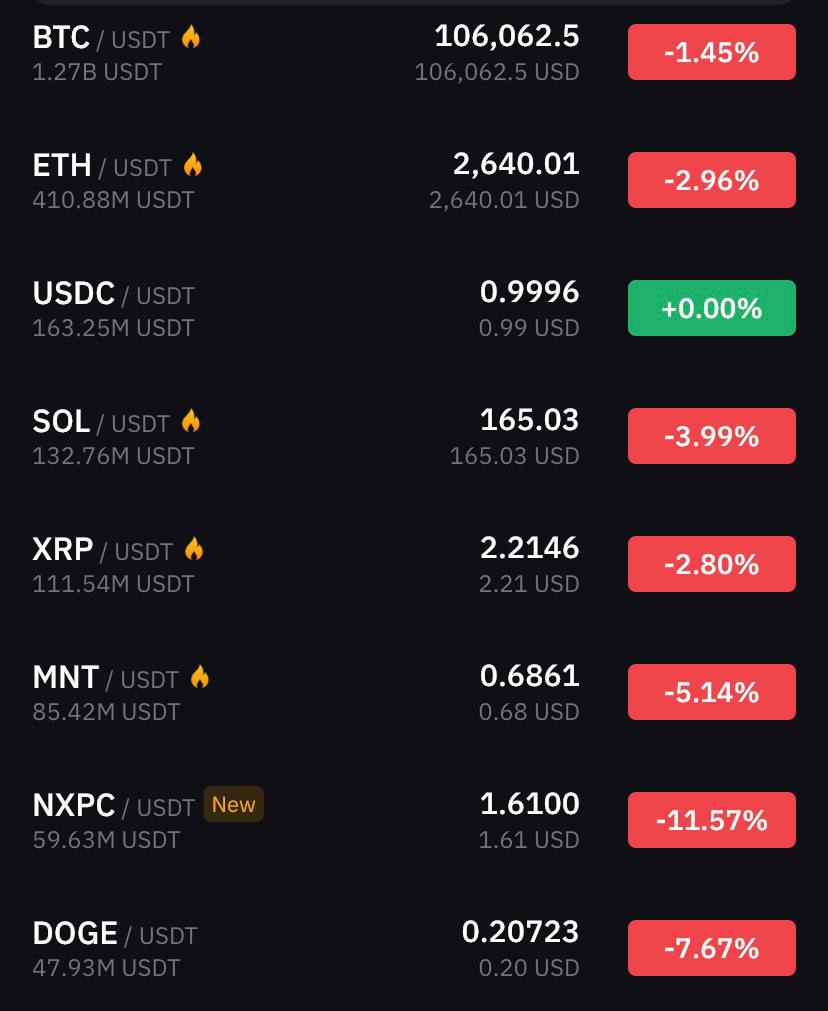Tap the hot flame icon next to ETH
The width and height of the screenshot is (828, 1011).
click(x=193, y=165)
